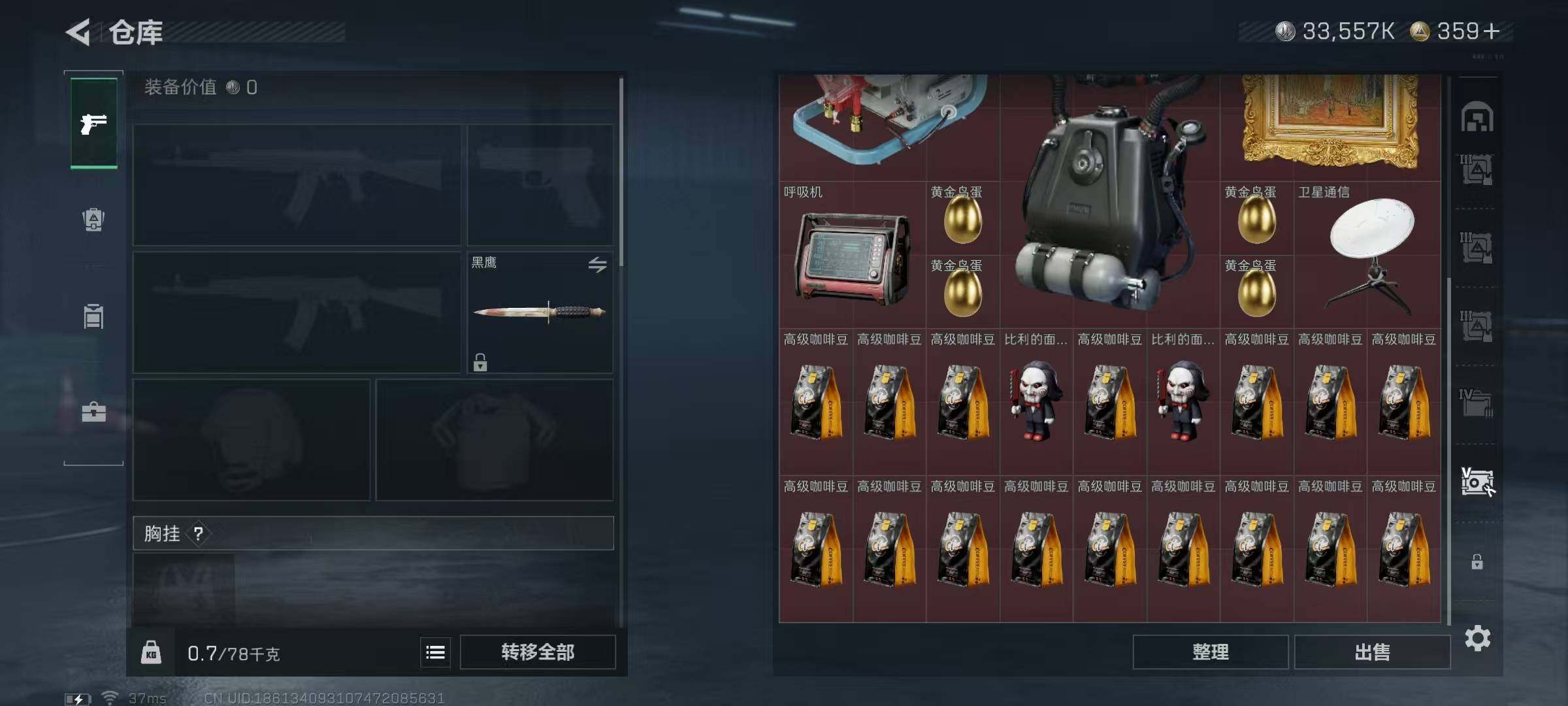1568x706 pixels.
Task: Select the 卫星通信 satellite dish item
Action: tap(1367, 255)
